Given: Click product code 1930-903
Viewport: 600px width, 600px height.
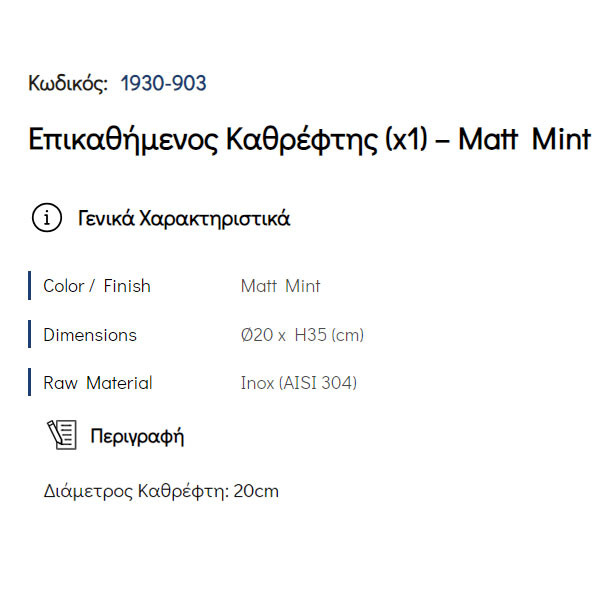Looking at the screenshot, I should click(x=163, y=83).
